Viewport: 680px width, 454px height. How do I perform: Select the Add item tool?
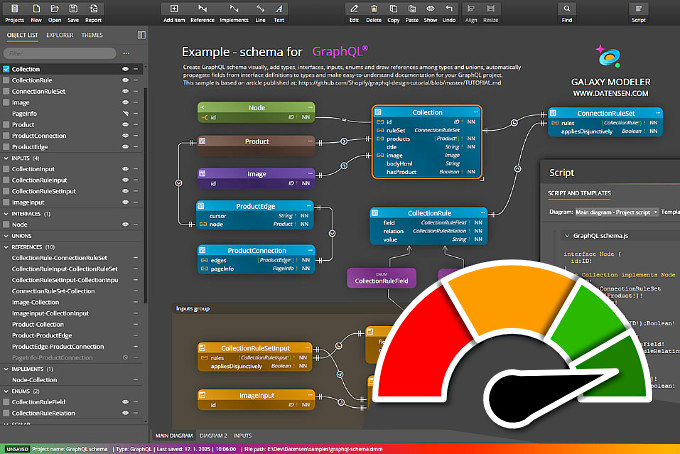(x=174, y=13)
